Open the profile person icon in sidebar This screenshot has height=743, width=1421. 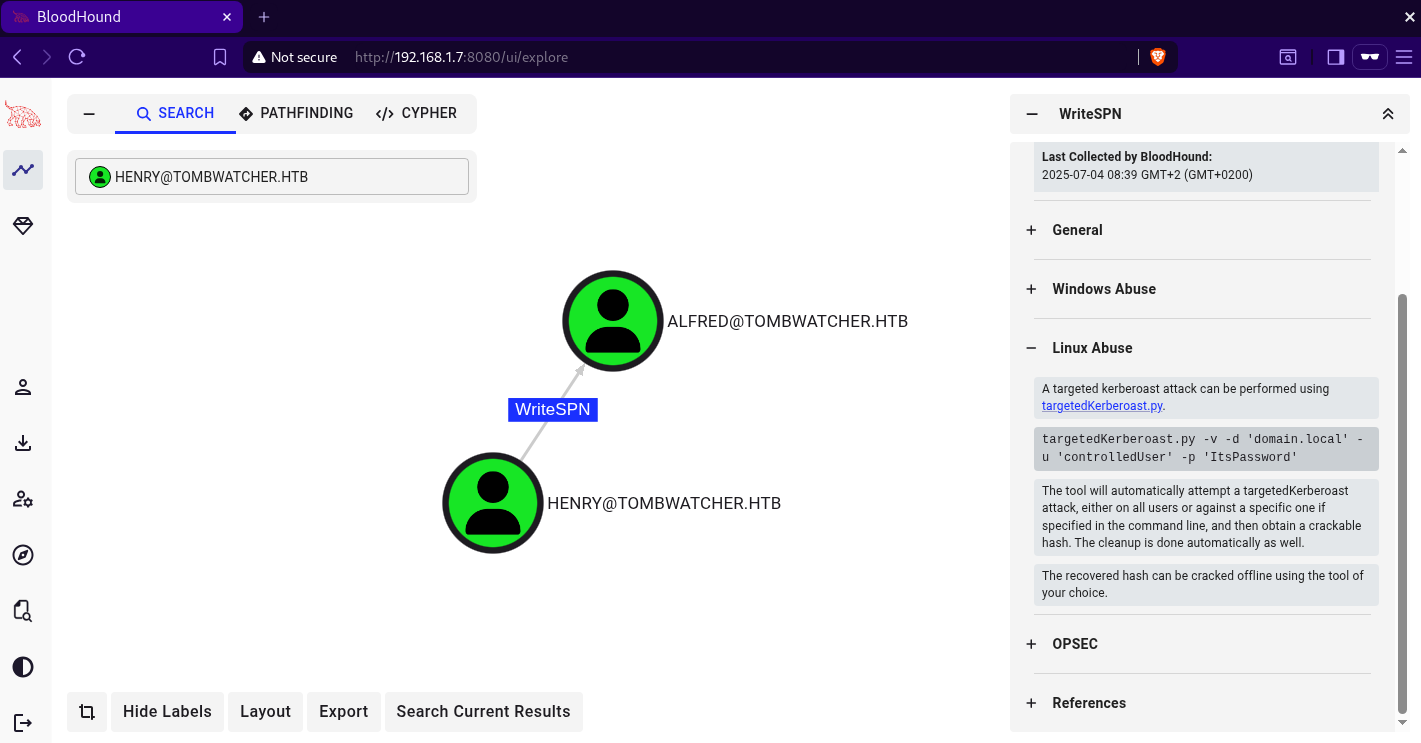point(23,387)
